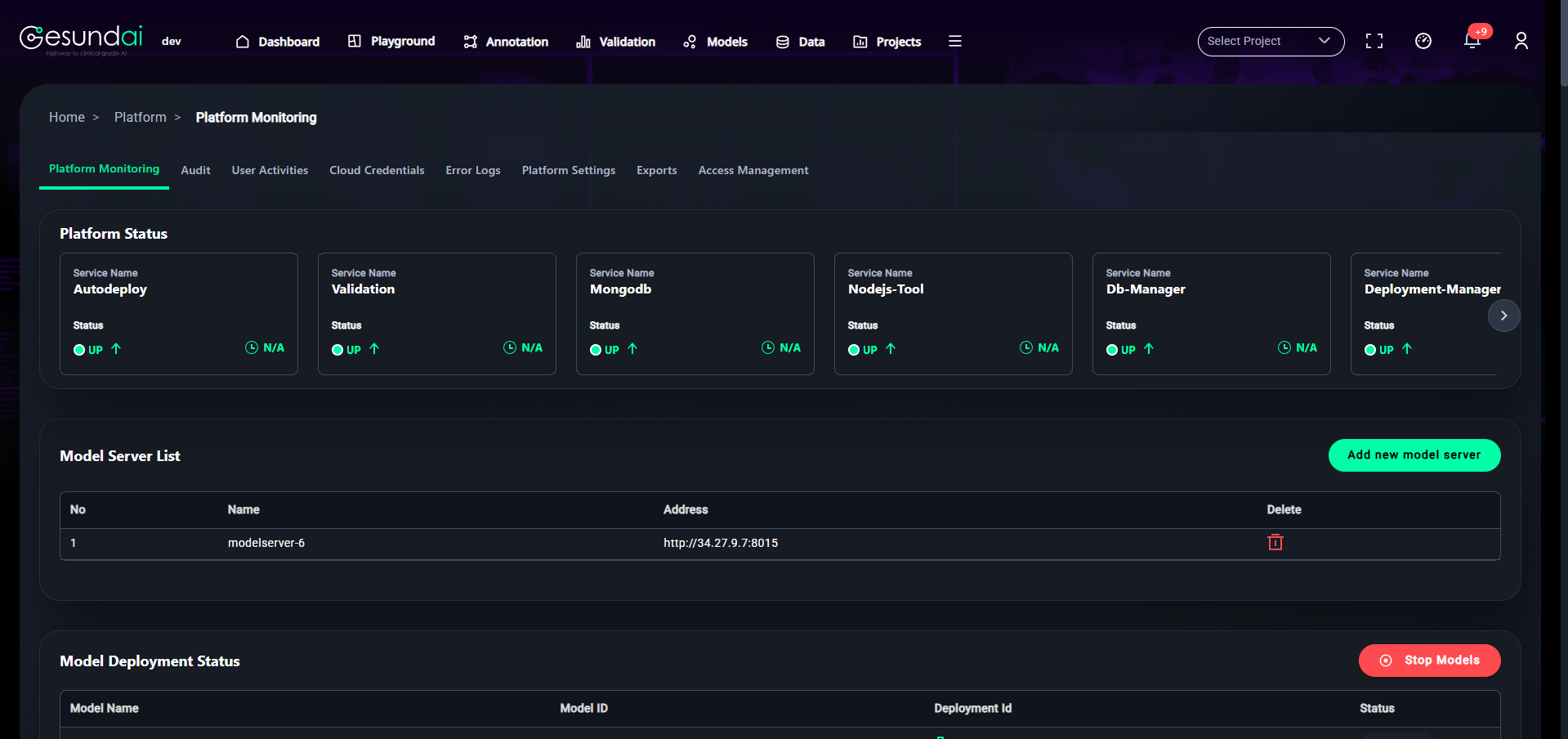This screenshot has height=739, width=1568.
Task: Click the Address column header
Action: 686,509
